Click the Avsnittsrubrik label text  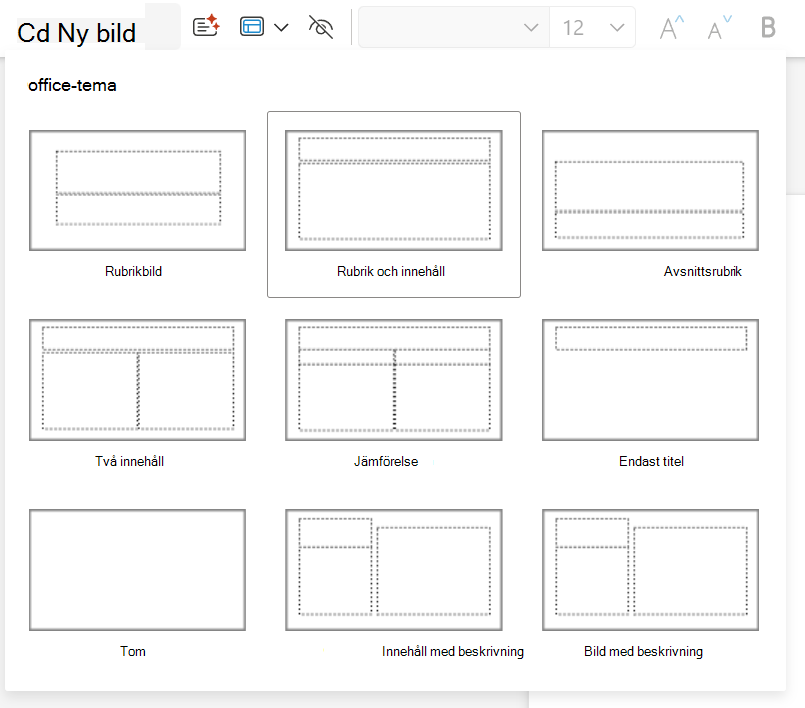[702, 271]
